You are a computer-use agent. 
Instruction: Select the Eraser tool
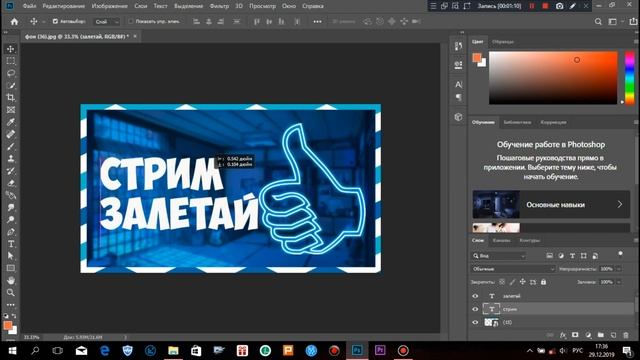(x=11, y=183)
